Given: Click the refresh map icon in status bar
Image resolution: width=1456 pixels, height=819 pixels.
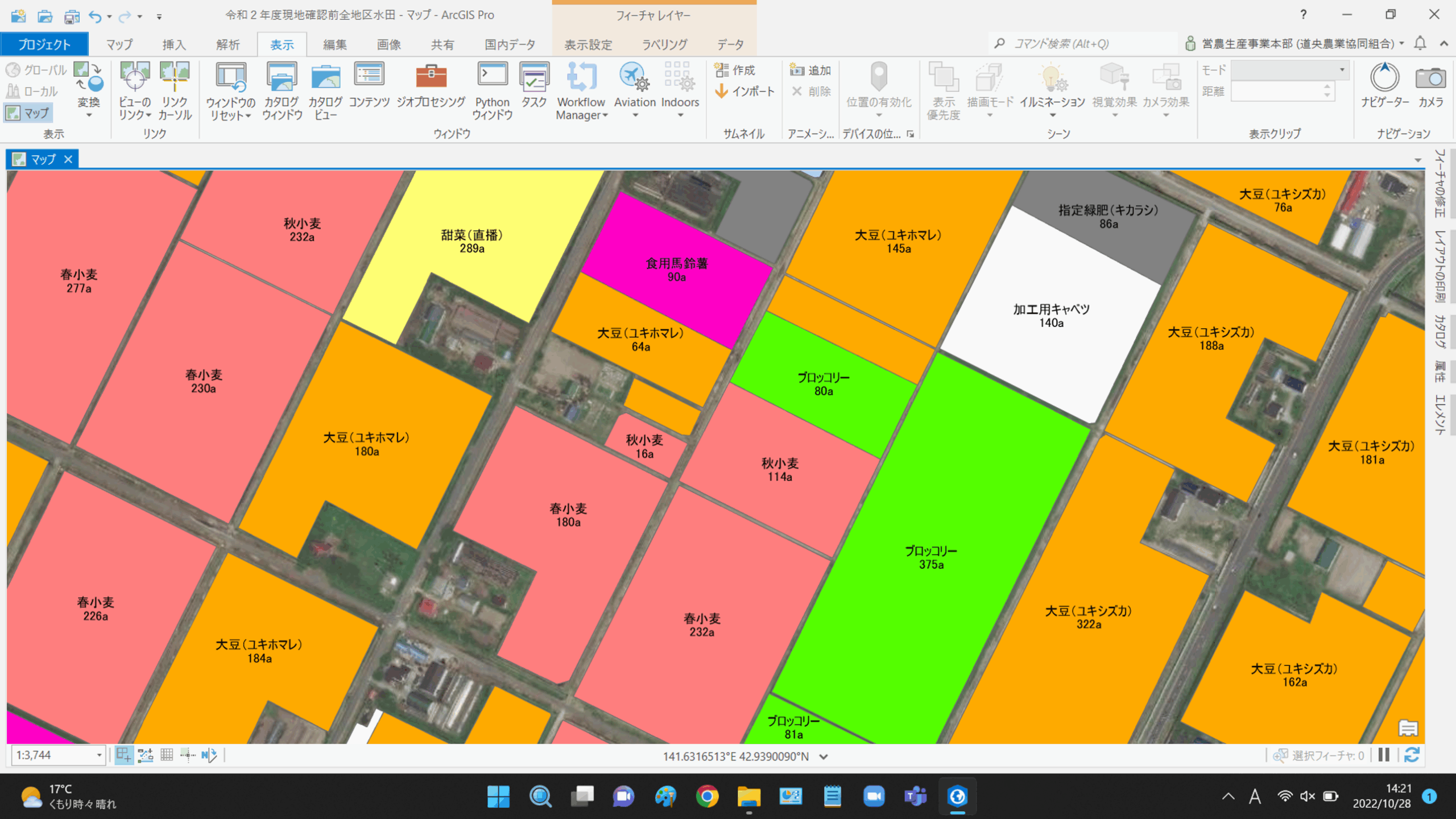Looking at the screenshot, I should [x=1412, y=755].
